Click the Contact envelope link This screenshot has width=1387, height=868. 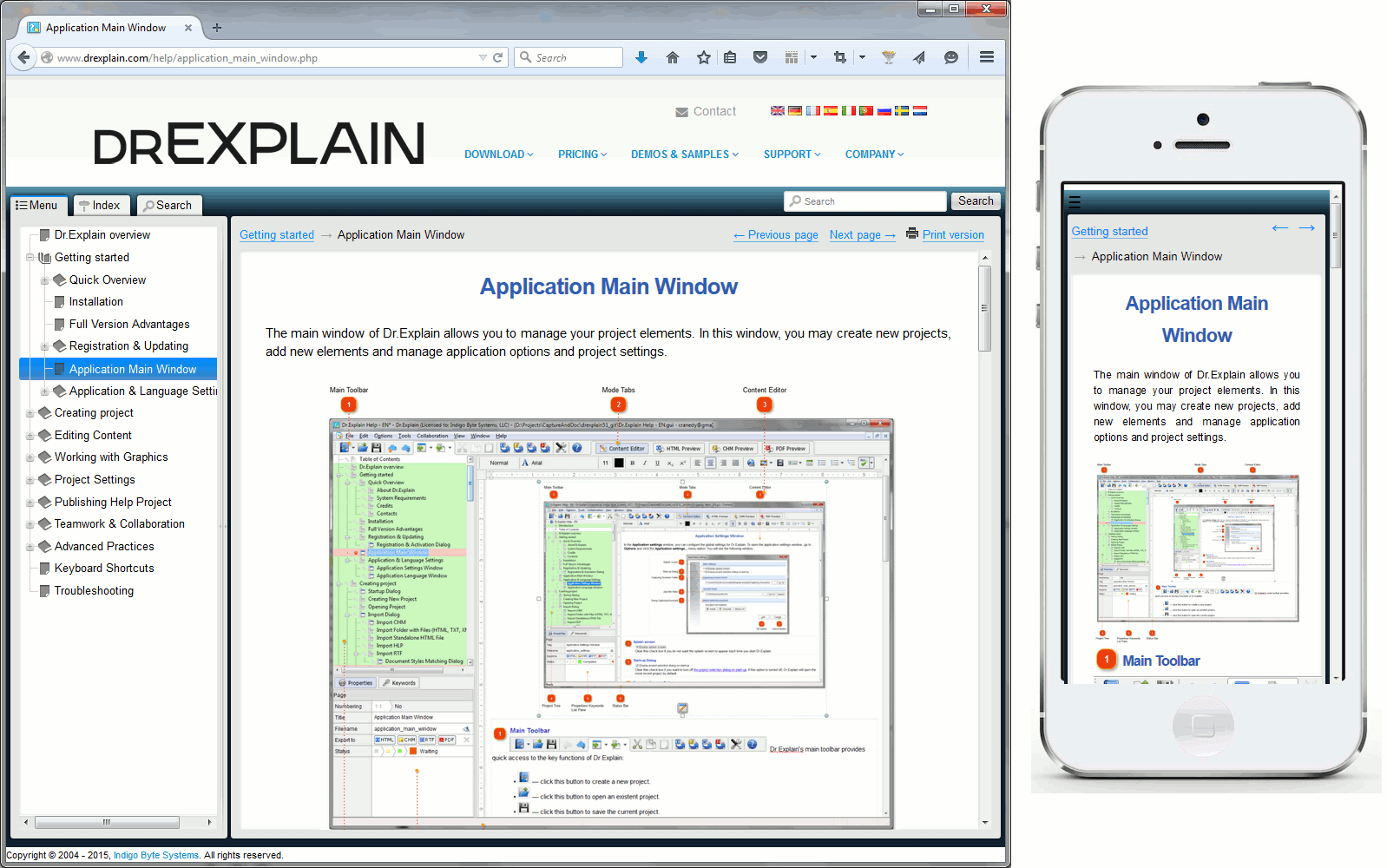click(x=706, y=111)
